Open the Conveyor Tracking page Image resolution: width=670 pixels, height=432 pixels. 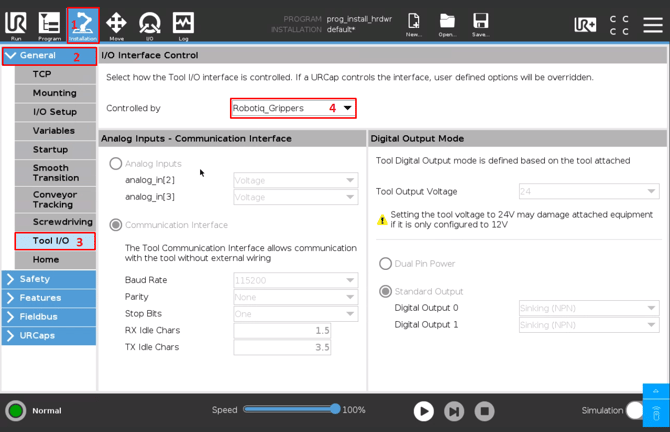56,200
